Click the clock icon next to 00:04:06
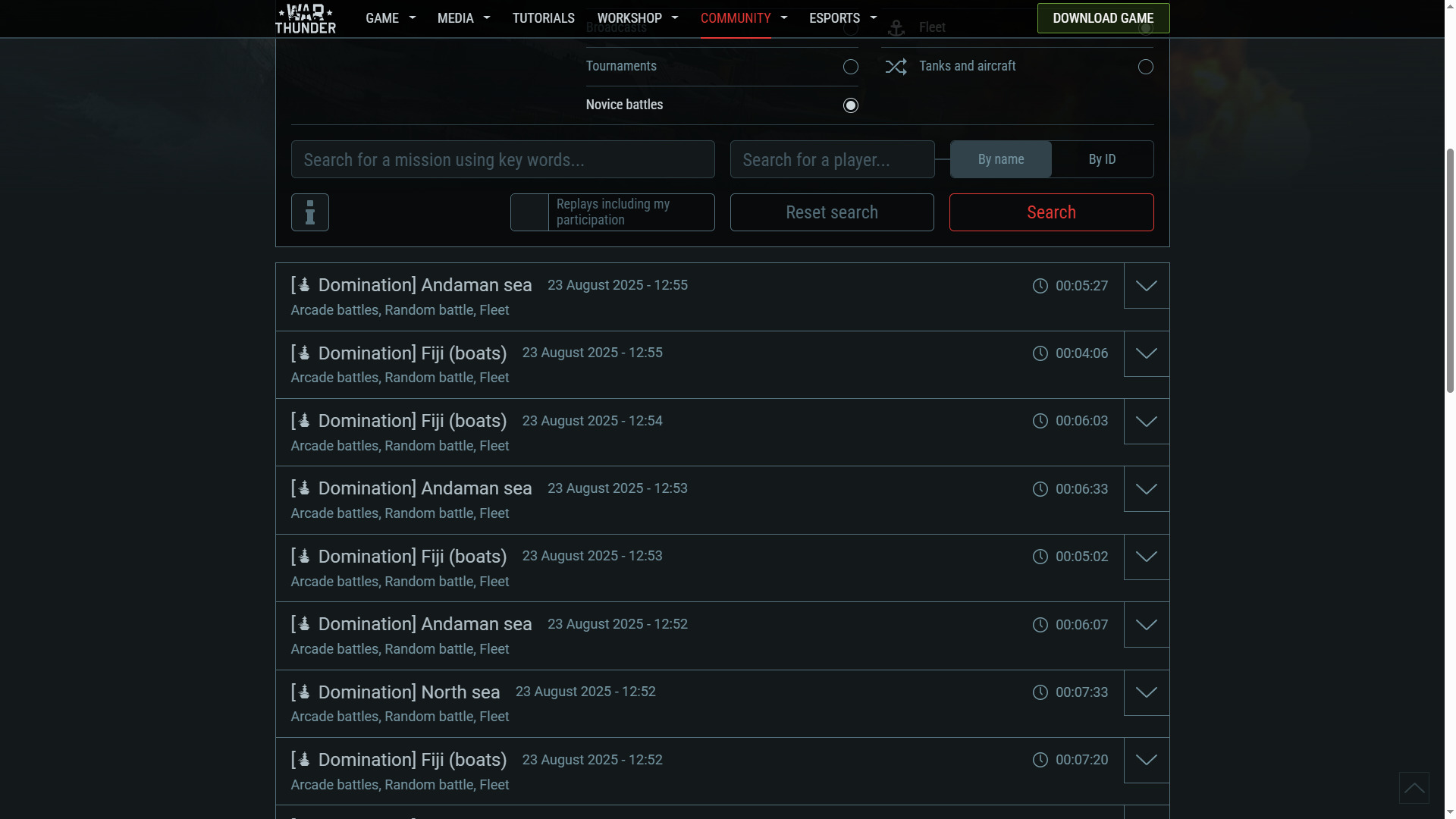The image size is (1456, 819). pyautogui.click(x=1040, y=353)
